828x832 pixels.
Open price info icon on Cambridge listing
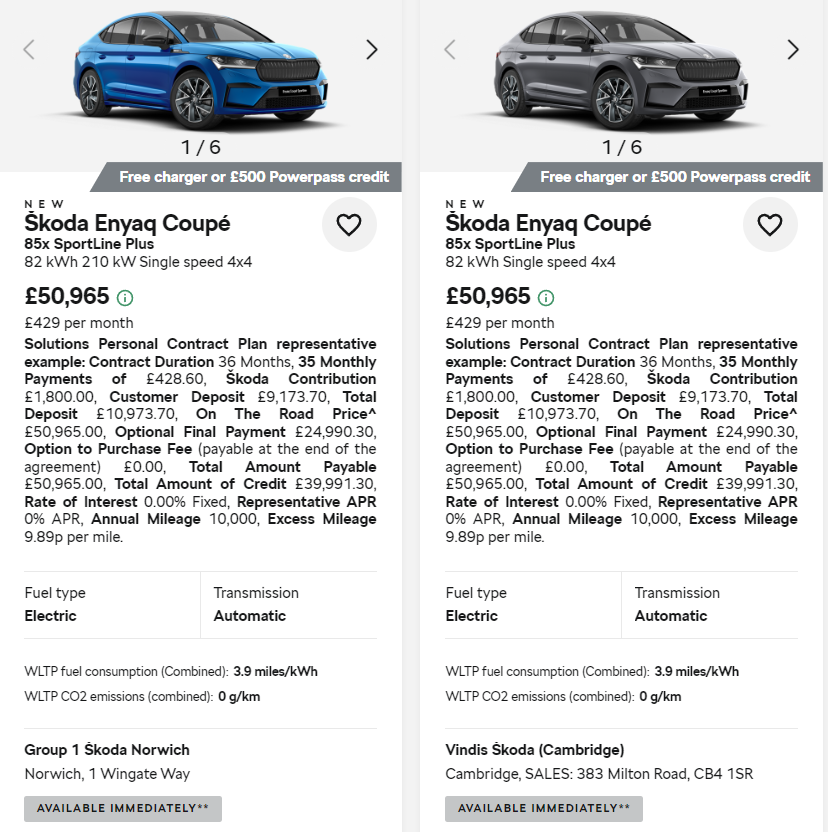[x=546, y=298]
